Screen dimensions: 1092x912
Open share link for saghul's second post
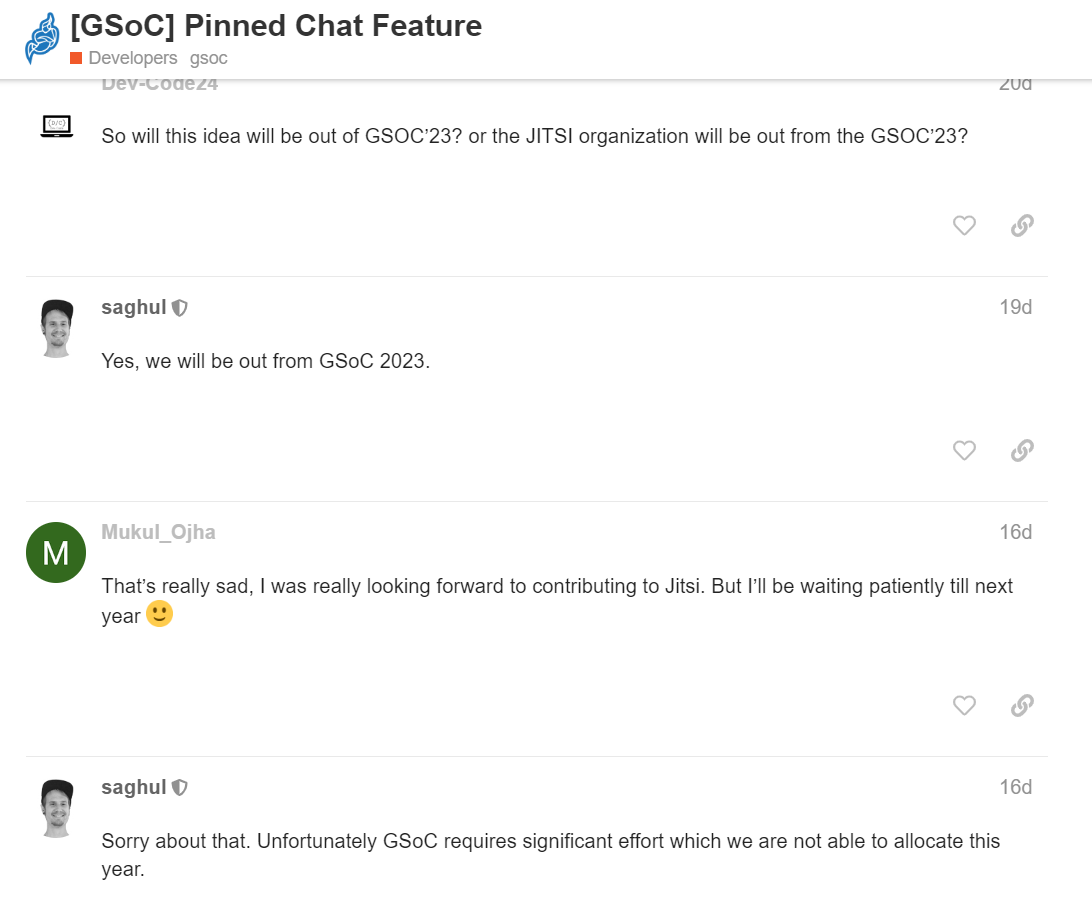pos(1021,450)
